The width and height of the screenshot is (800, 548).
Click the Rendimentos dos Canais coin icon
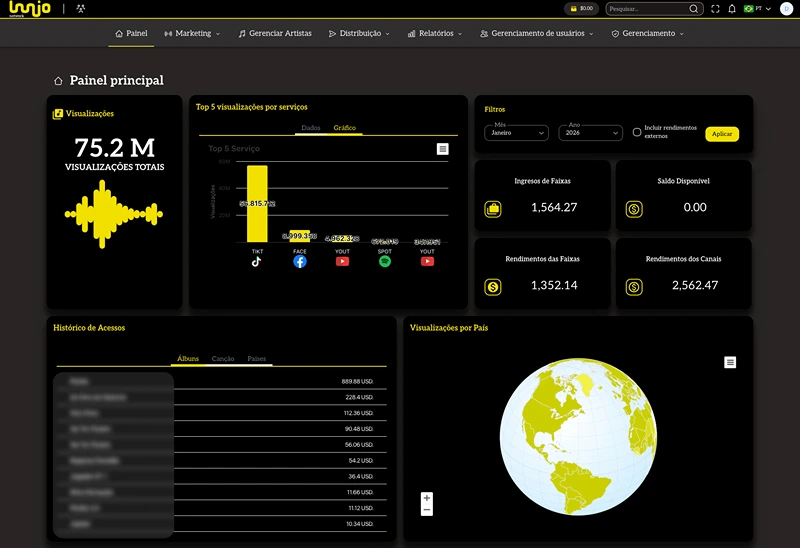click(634, 287)
